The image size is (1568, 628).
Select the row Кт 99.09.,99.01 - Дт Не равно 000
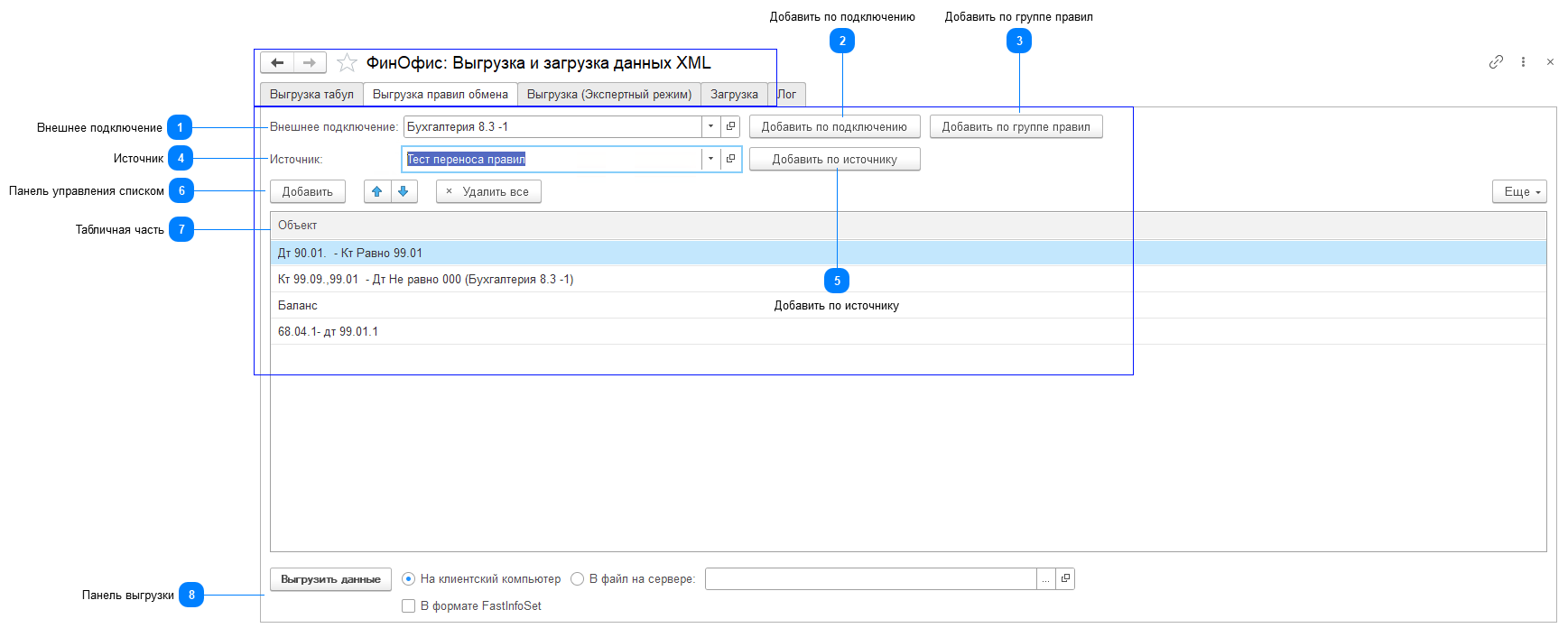click(908, 279)
